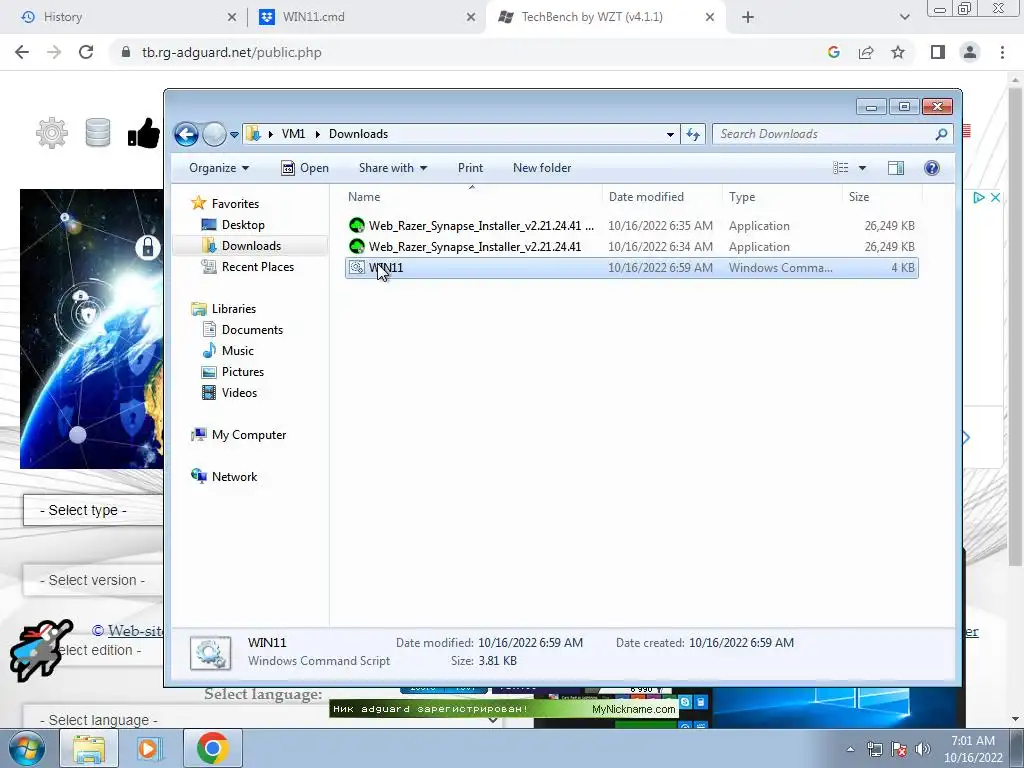This screenshot has width=1024, height=768.
Task: Close the History browser tab
Action: click(x=232, y=17)
